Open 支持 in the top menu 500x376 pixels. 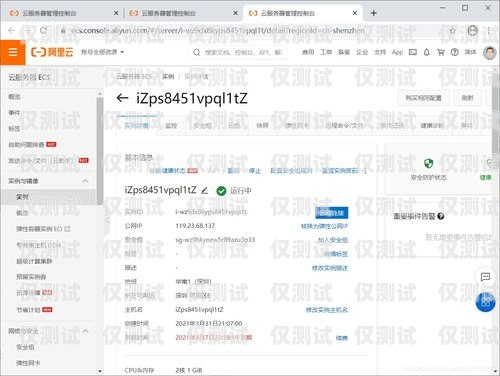click(380, 52)
